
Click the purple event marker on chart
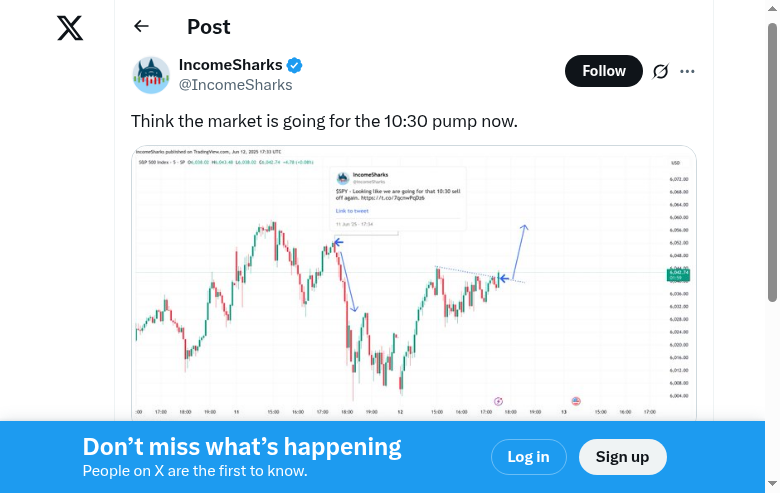499,401
